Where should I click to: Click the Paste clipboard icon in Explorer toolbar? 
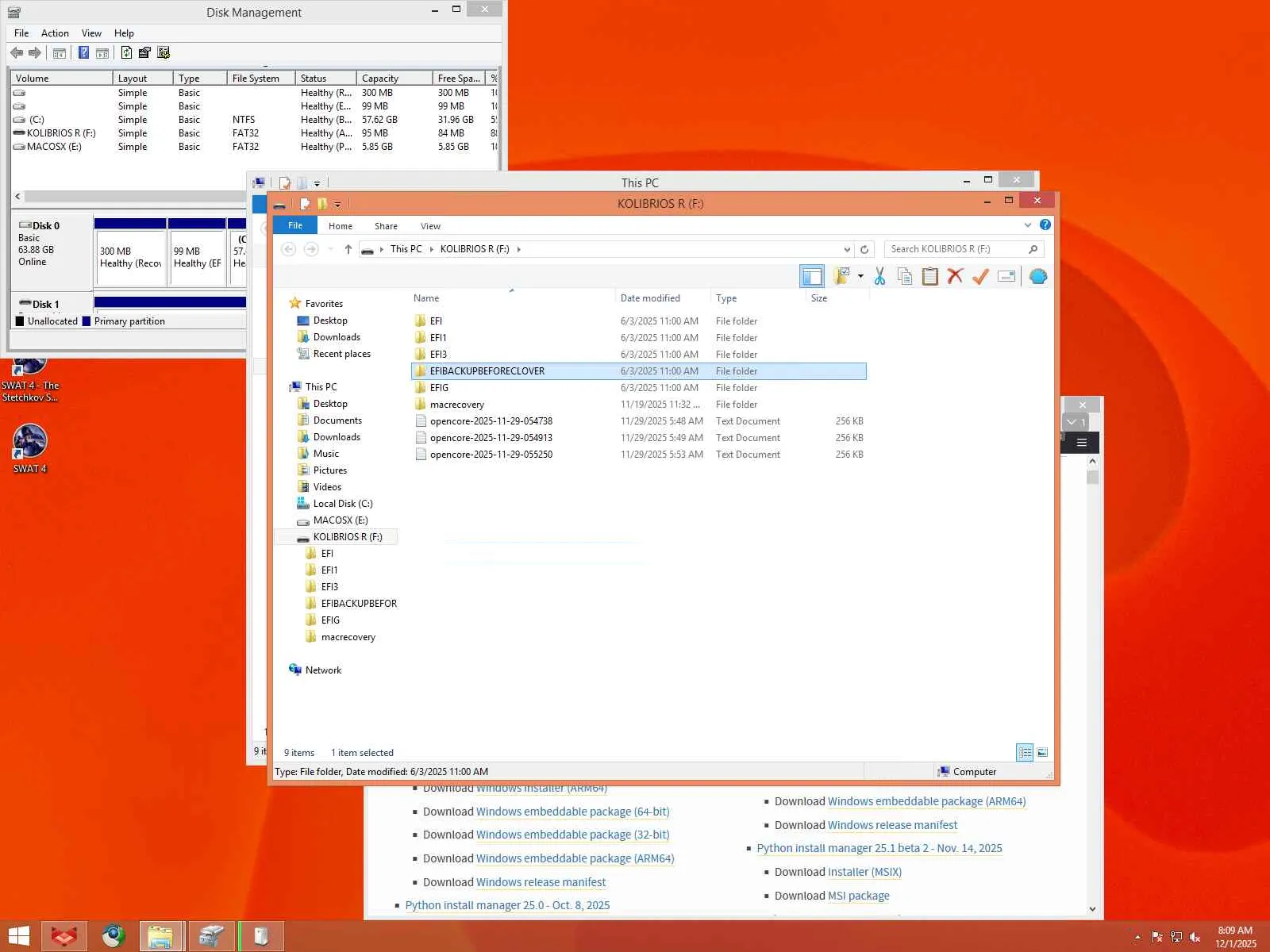[x=929, y=276]
